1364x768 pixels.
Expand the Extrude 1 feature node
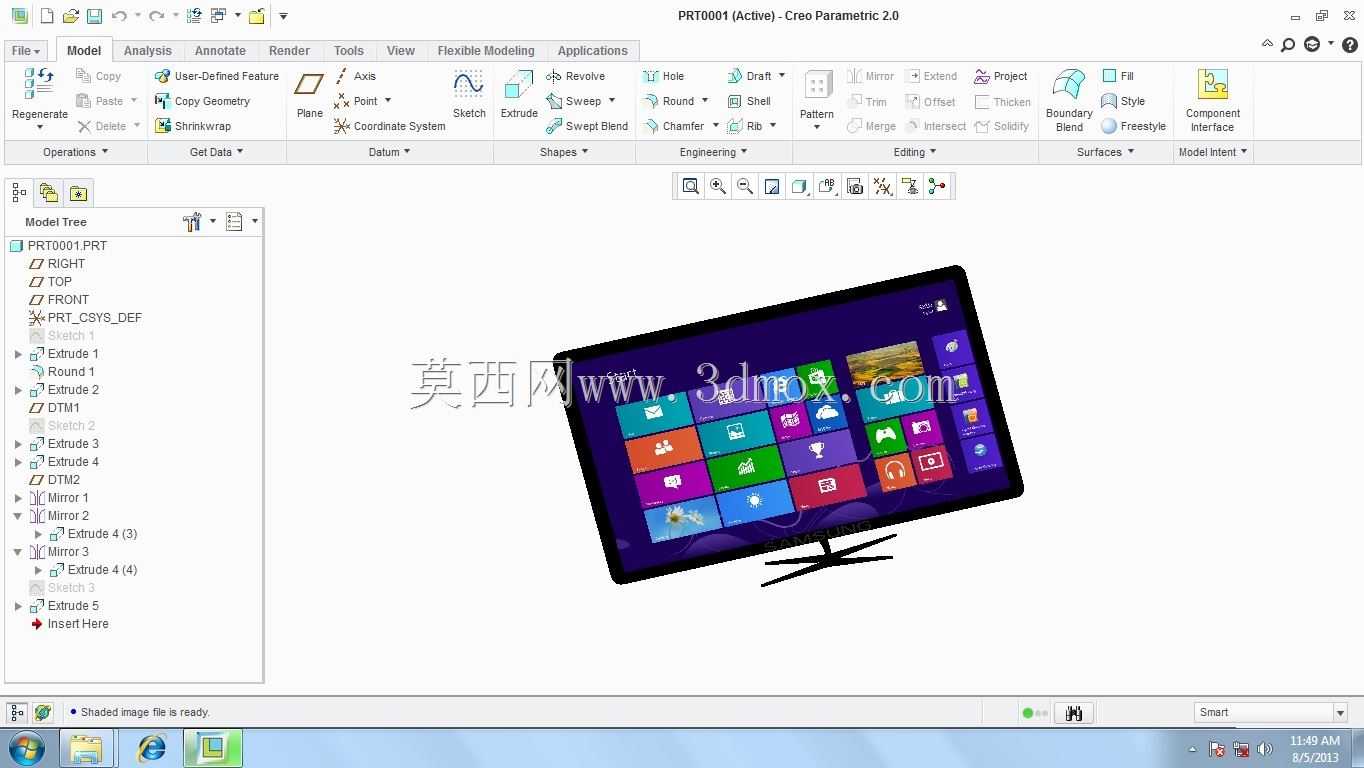coord(18,354)
